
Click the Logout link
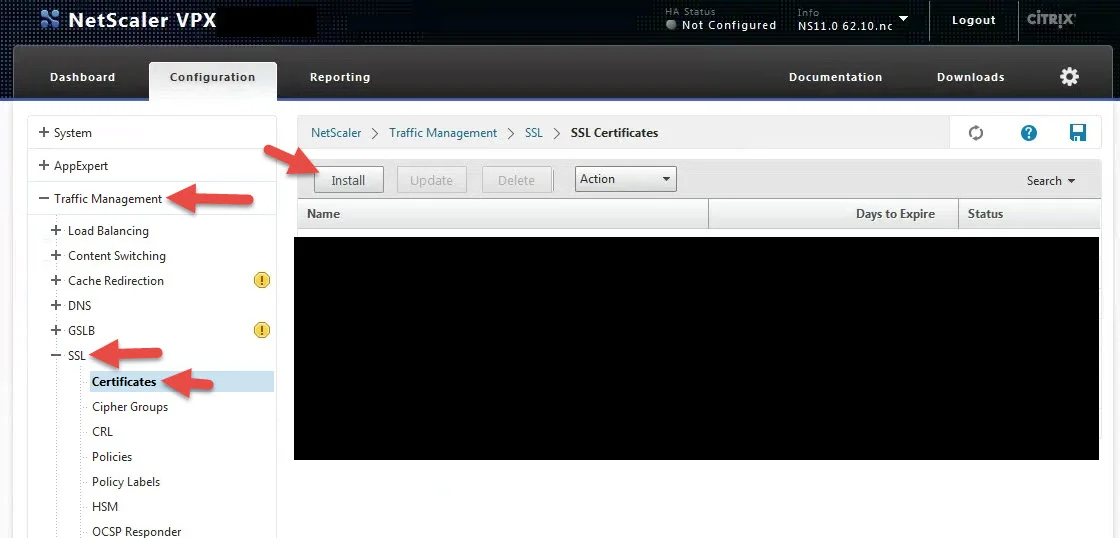[x=974, y=20]
